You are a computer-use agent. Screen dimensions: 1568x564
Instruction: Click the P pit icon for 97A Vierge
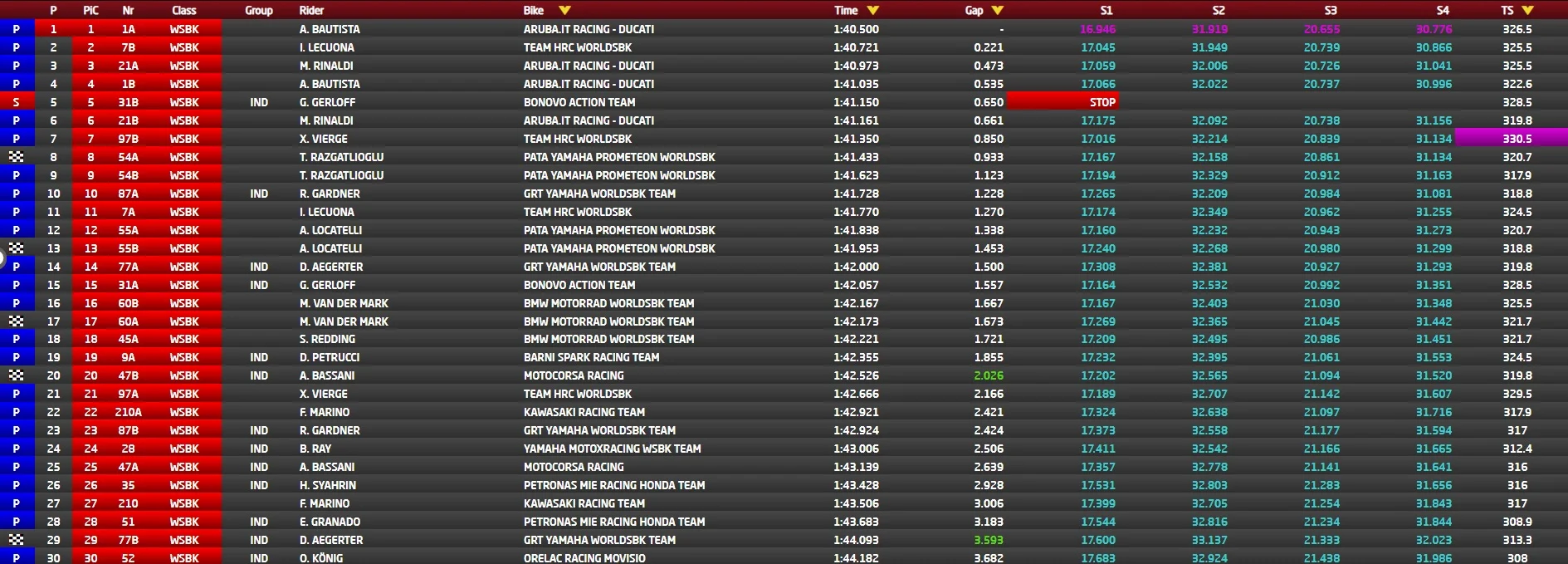pyautogui.click(x=17, y=394)
